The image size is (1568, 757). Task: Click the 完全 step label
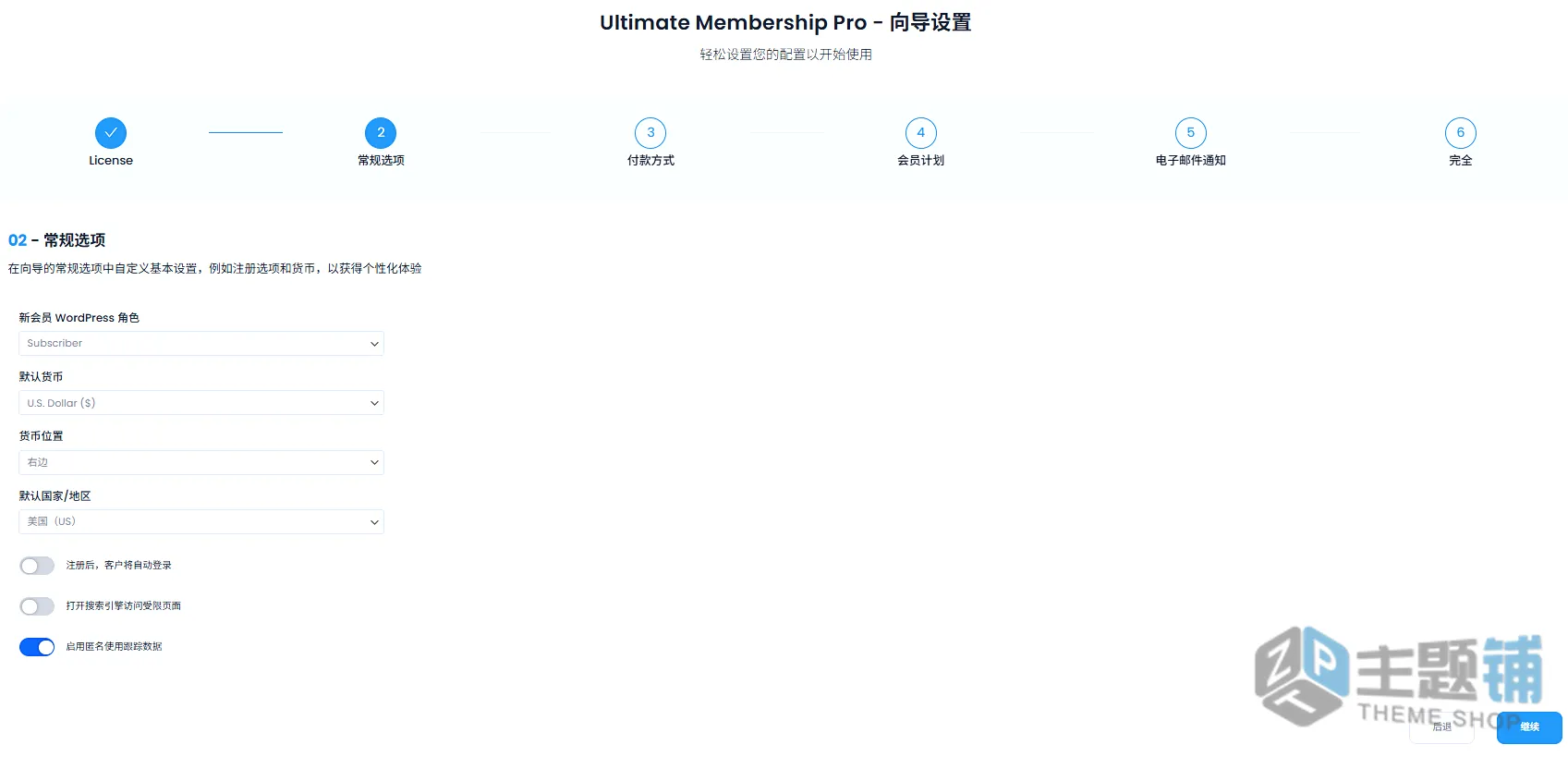pos(1460,161)
